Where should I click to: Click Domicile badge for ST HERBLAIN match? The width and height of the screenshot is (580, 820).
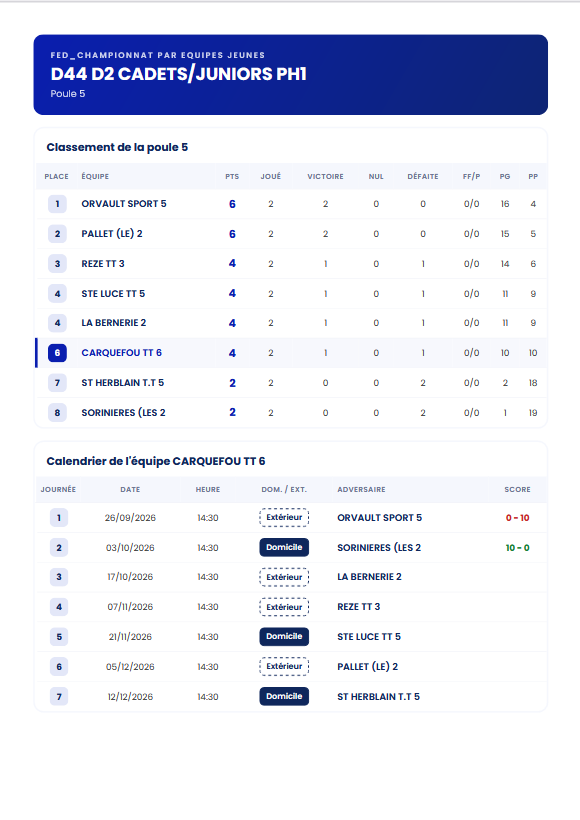coord(284,696)
